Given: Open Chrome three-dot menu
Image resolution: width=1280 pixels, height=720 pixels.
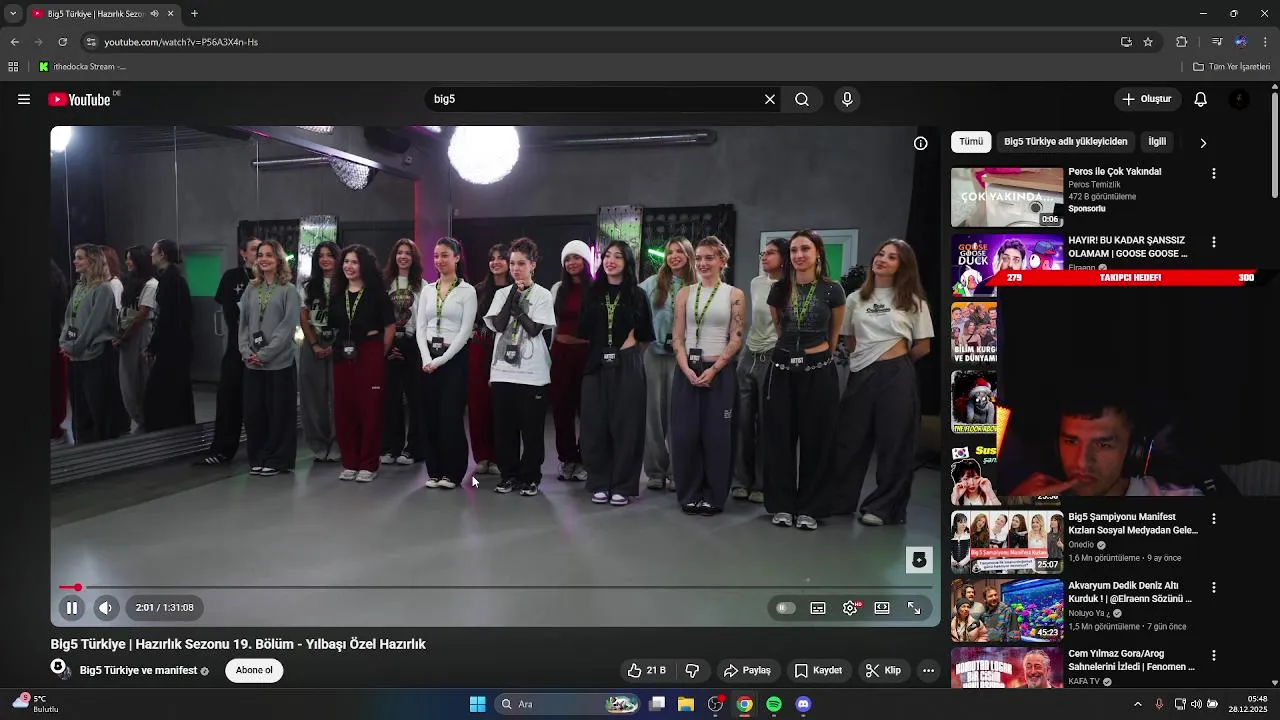Looking at the screenshot, I should coord(1265,42).
